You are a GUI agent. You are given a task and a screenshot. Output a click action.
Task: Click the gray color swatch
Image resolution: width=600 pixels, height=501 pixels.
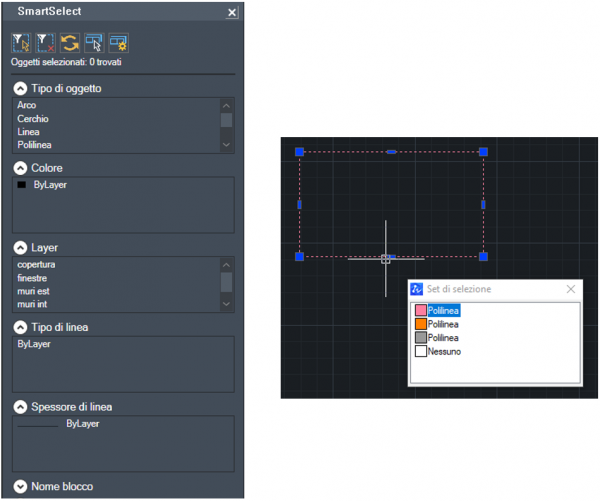[421, 337]
